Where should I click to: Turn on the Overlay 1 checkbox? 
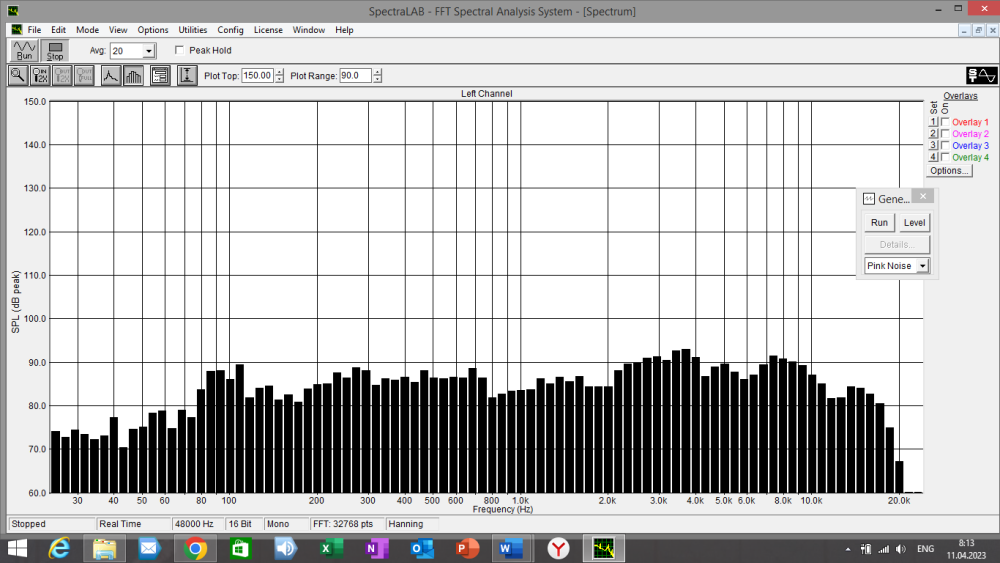(945, 122)
